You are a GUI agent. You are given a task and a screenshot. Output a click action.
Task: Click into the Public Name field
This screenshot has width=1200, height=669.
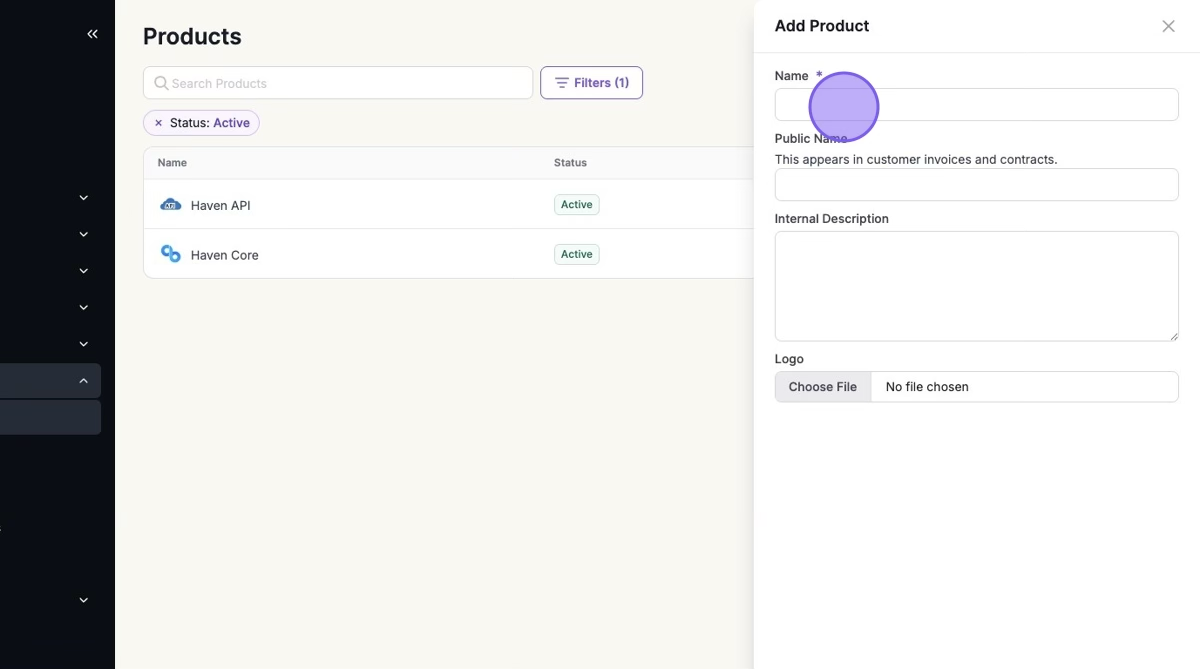pos(976,185)
